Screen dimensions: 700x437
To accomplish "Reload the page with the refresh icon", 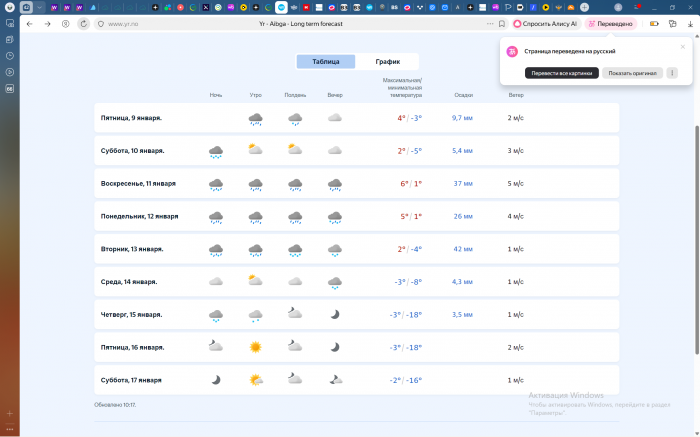I will pyautogui.click(x=83, y=23).
